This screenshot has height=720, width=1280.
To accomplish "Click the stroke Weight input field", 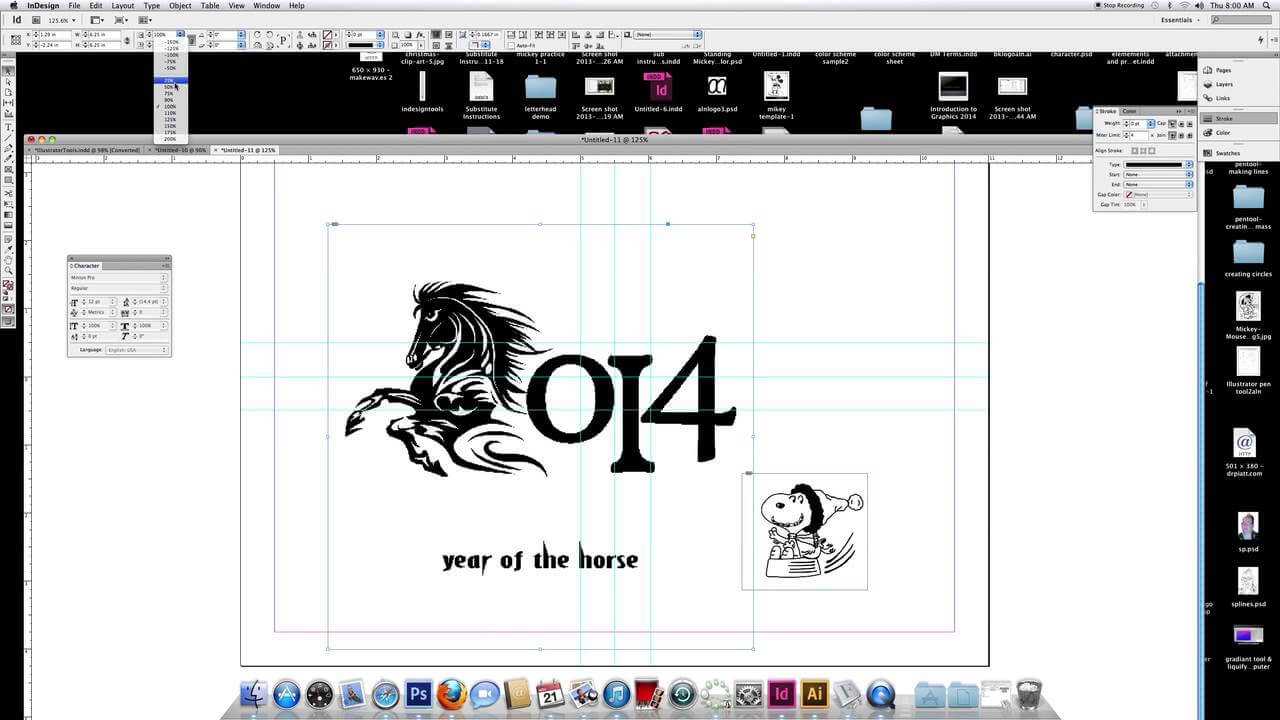I will pos(1137,123).
